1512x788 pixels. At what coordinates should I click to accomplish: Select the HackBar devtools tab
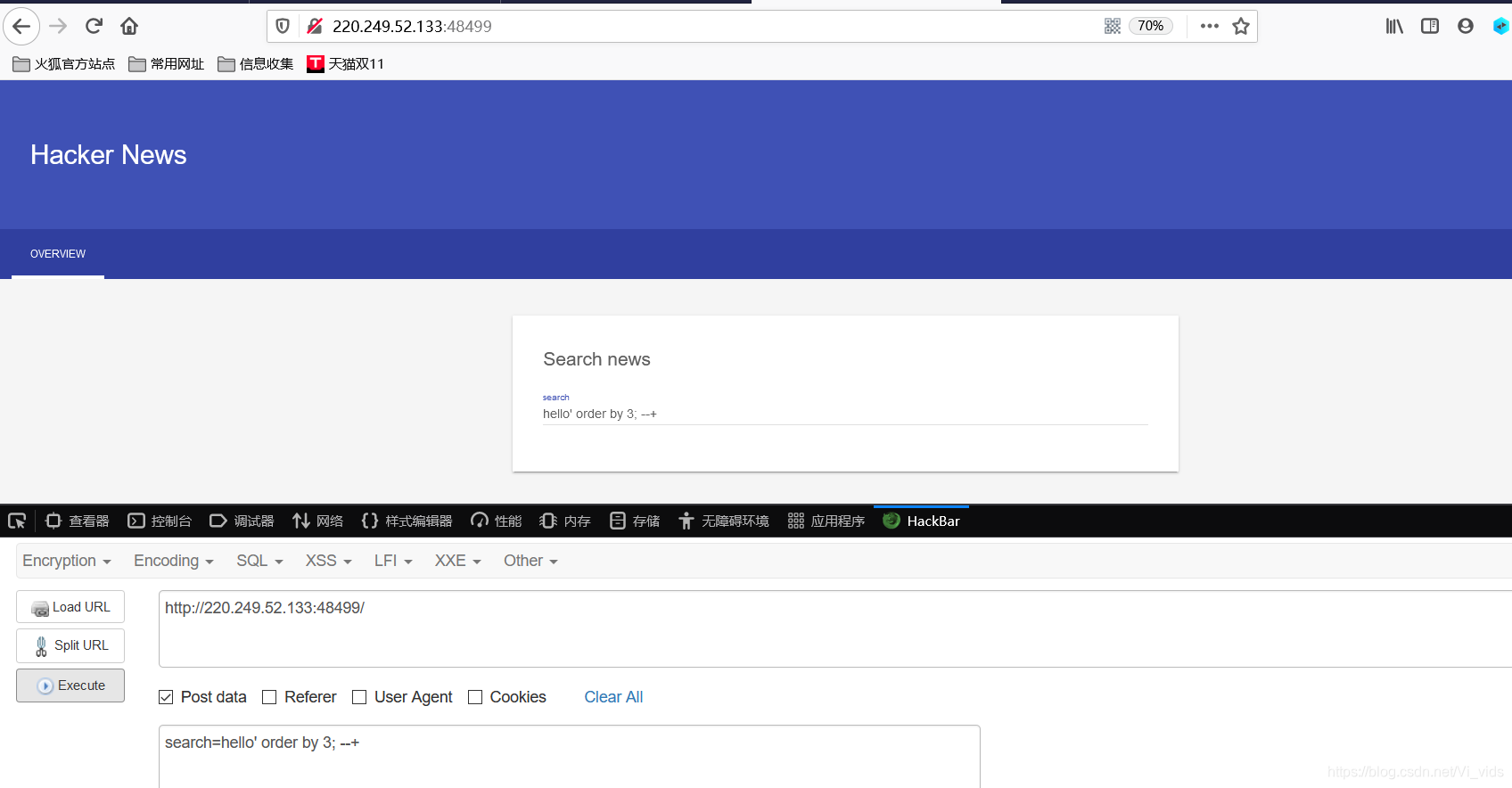(x=921, y=521)
